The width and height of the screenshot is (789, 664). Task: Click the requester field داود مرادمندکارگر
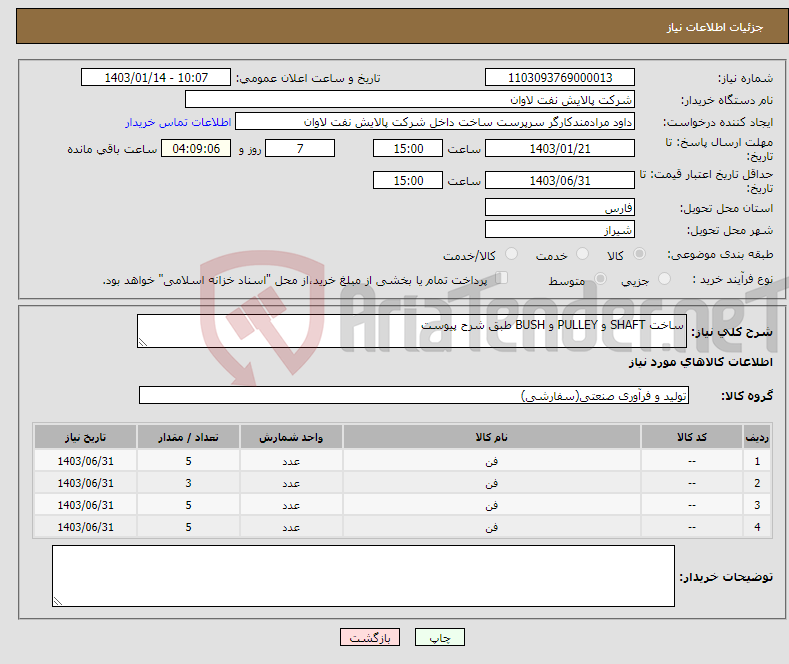435,122
